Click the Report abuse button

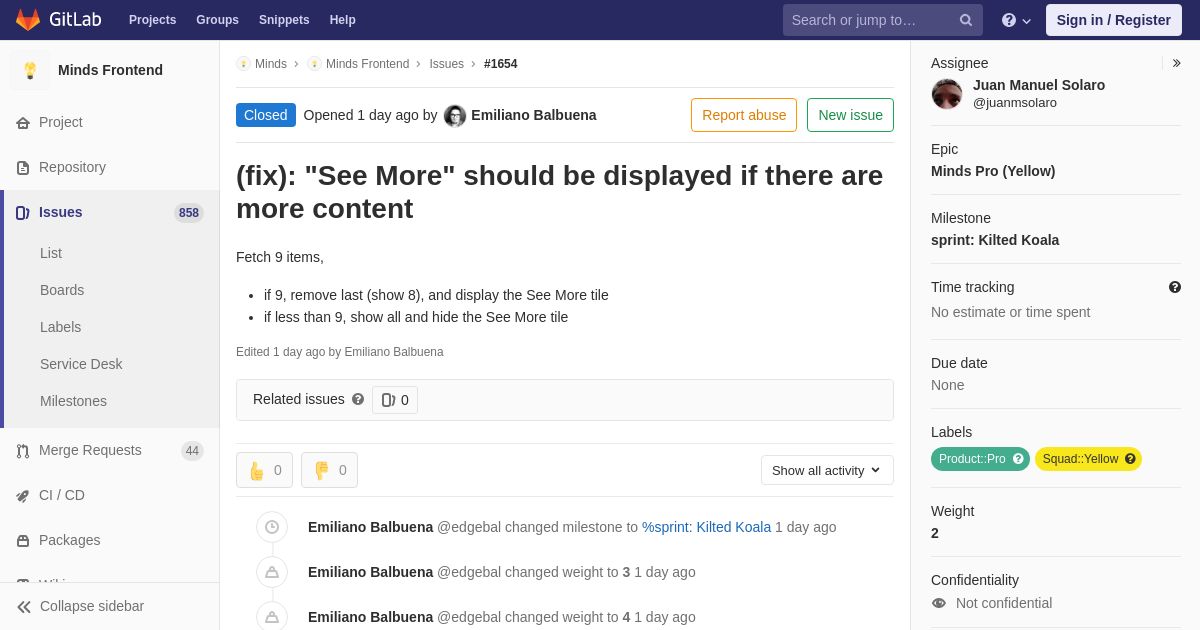[744, 115]
